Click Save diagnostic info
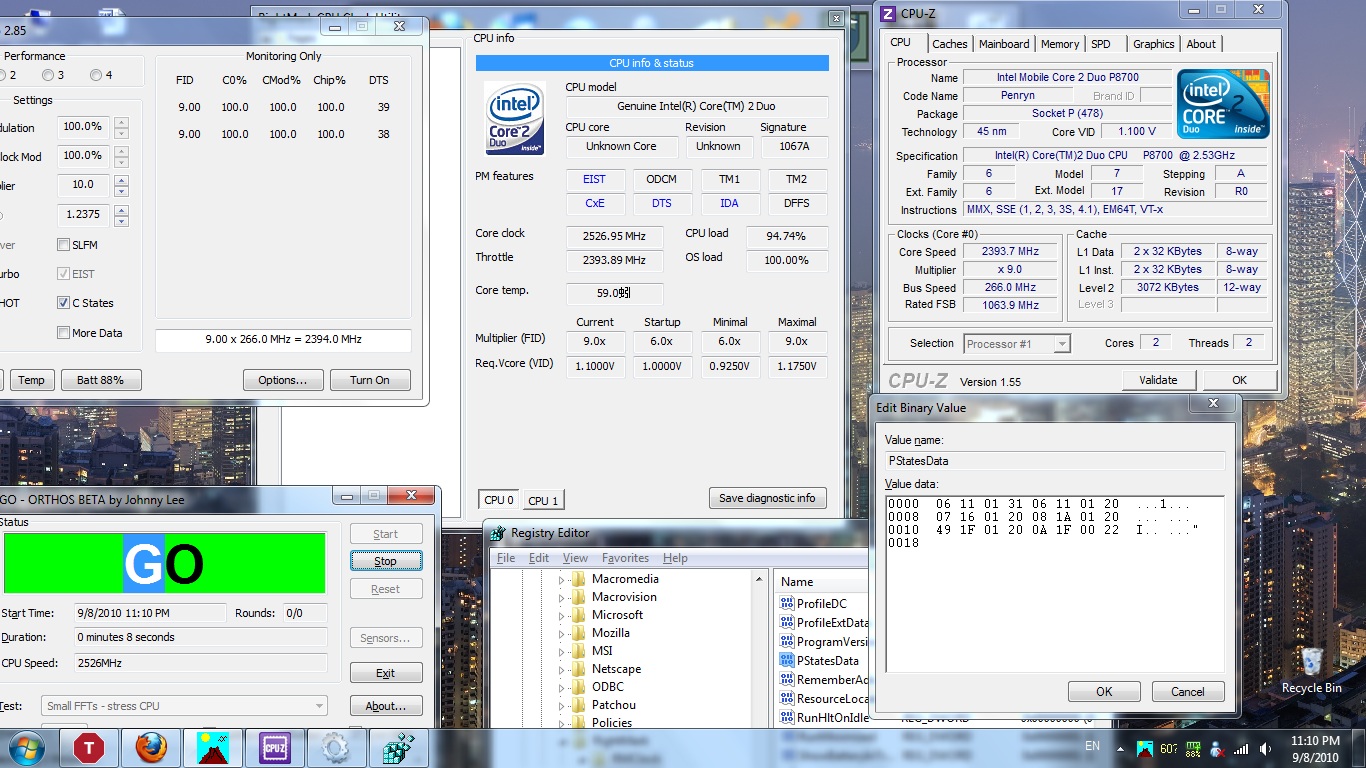Image resolution: width=1366 pixels, height=768 pixels. click(x=767, y=498)
